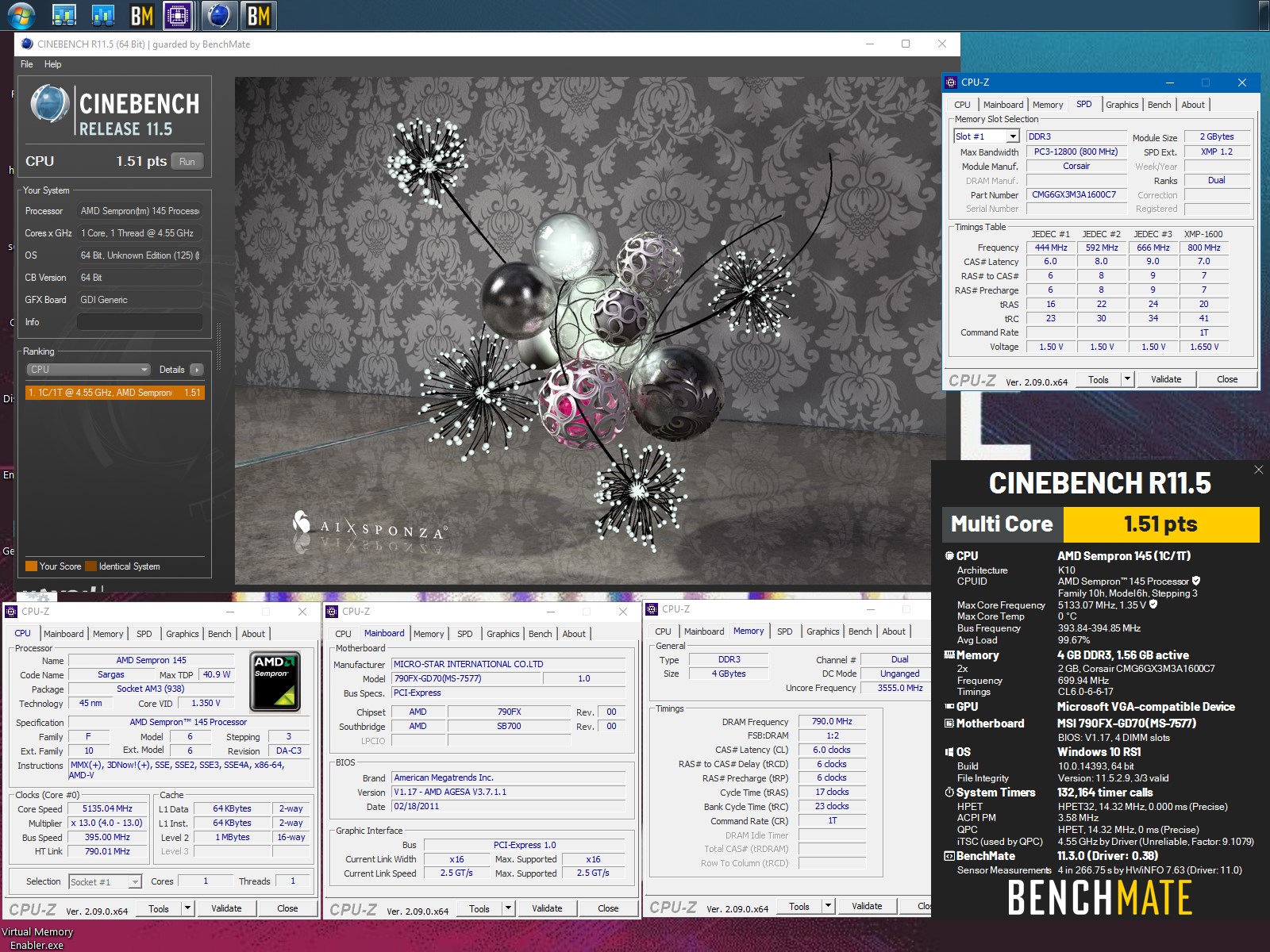Click the GPU section icon in the BenchMate panel

(949, 706)
